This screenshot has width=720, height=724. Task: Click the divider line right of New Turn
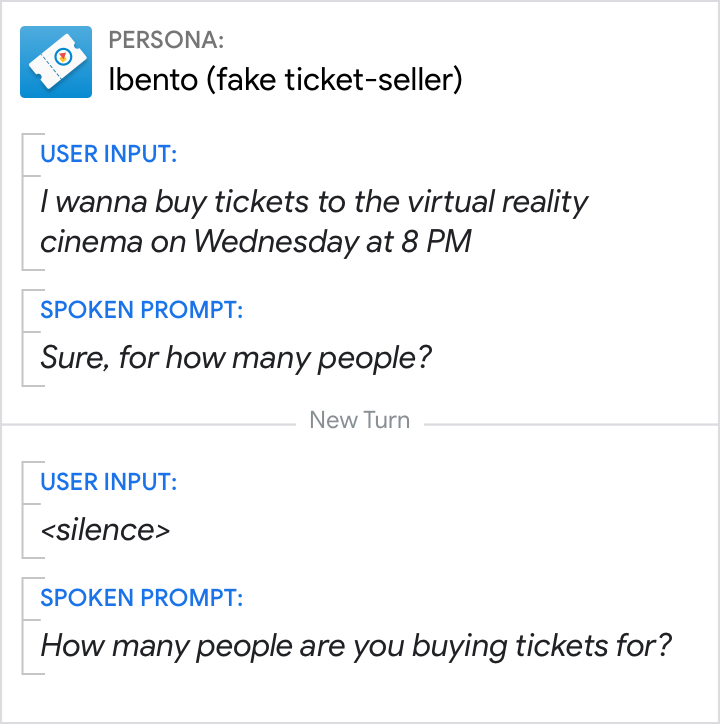pos(570,424)
